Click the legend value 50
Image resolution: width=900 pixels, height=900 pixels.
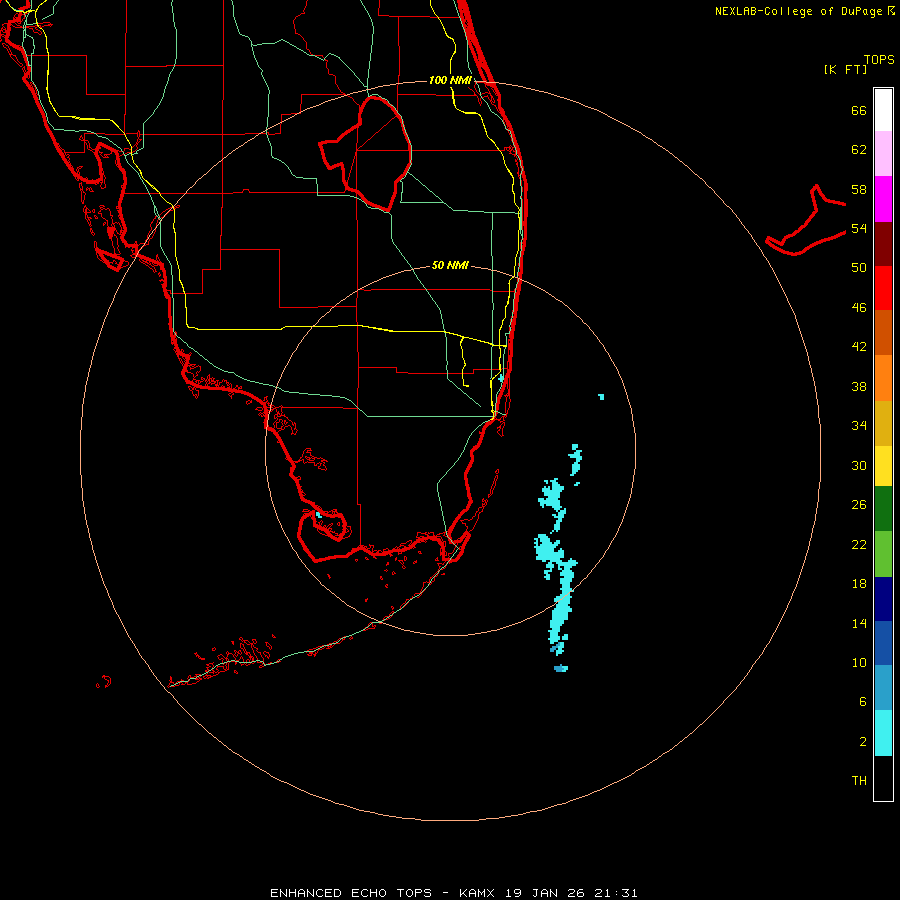click(859, 268)
